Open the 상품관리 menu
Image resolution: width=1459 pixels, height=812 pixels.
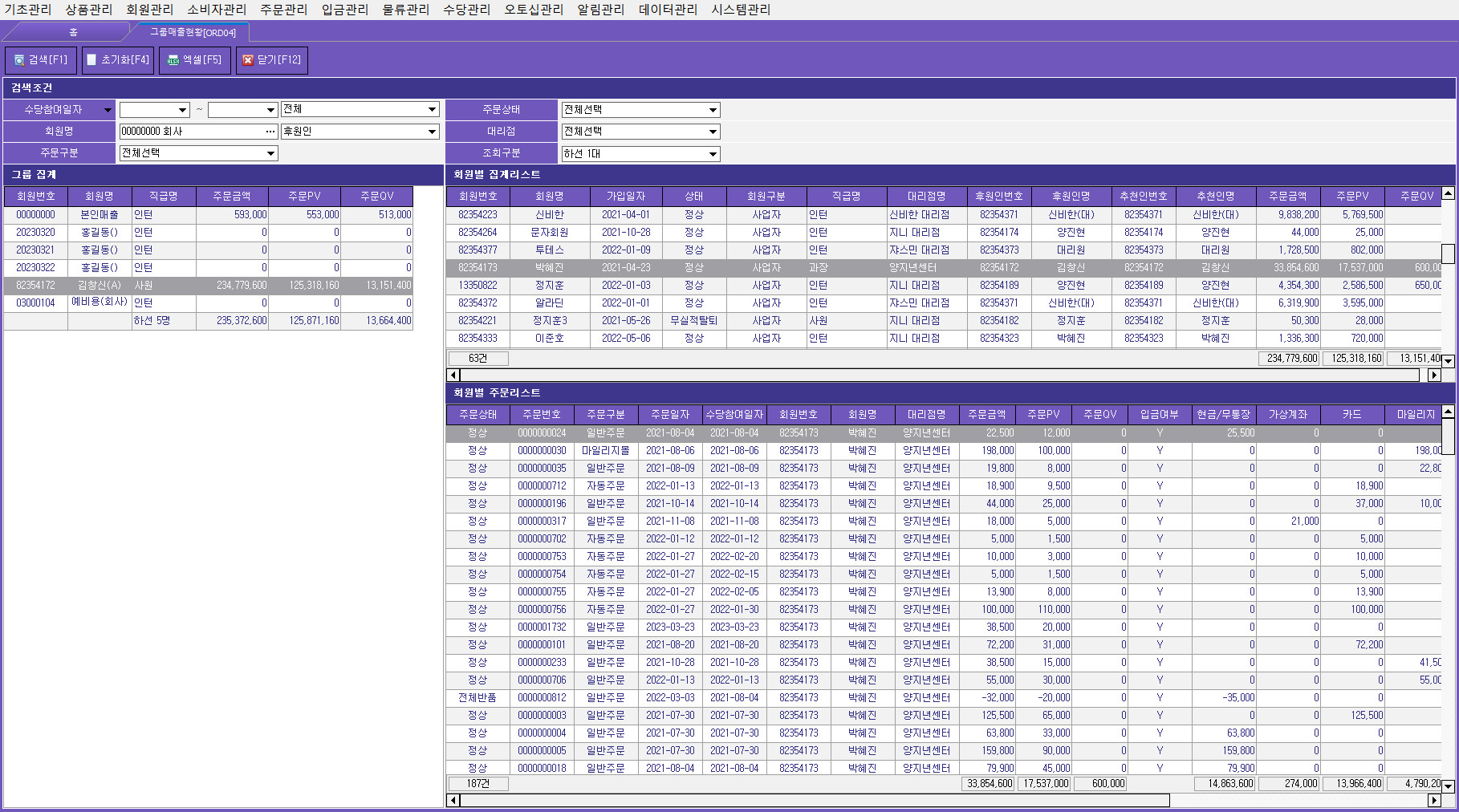click(x=89, y=10)
